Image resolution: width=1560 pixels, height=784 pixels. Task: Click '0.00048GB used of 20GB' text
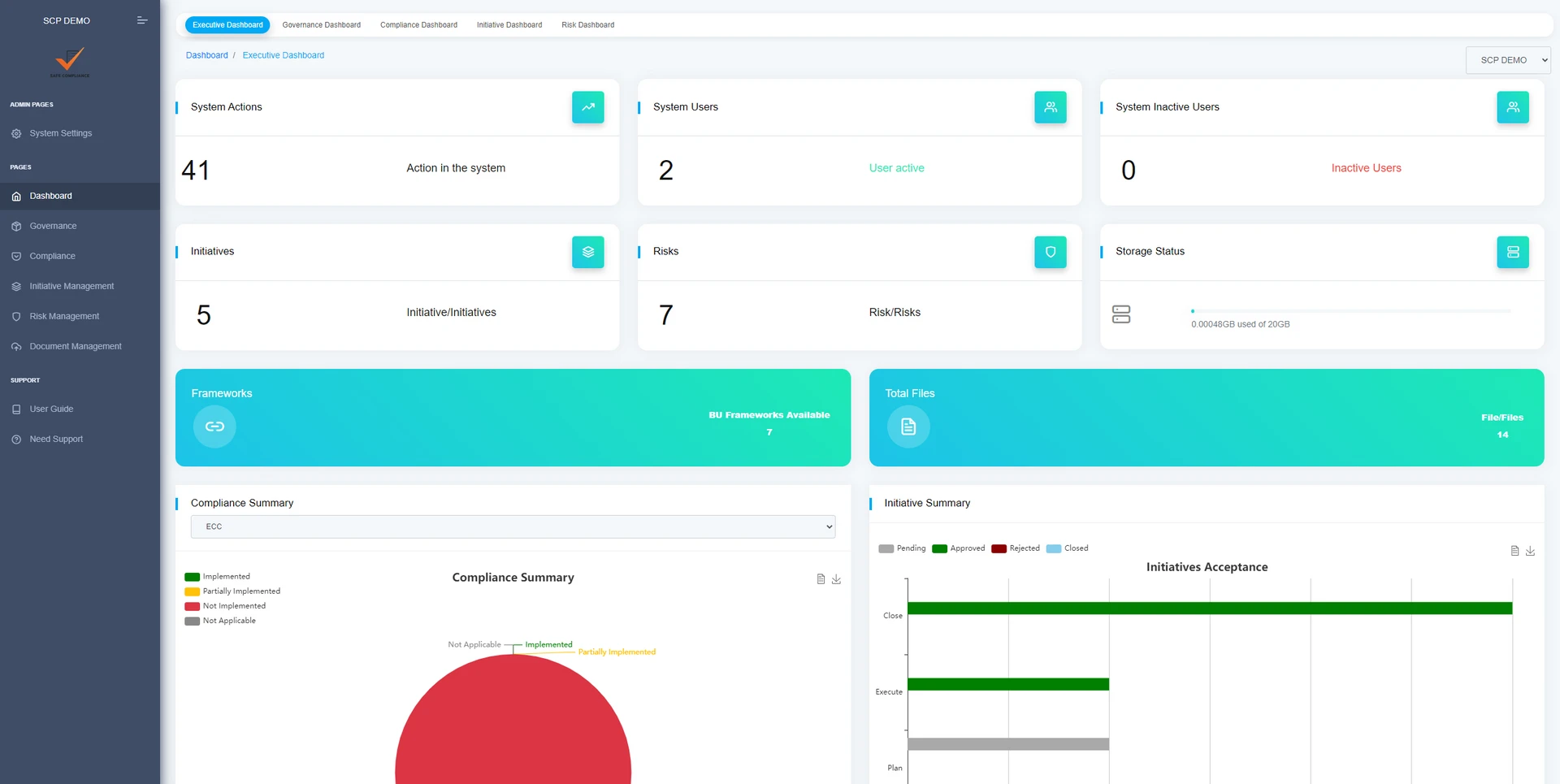tap(1240, 324)
